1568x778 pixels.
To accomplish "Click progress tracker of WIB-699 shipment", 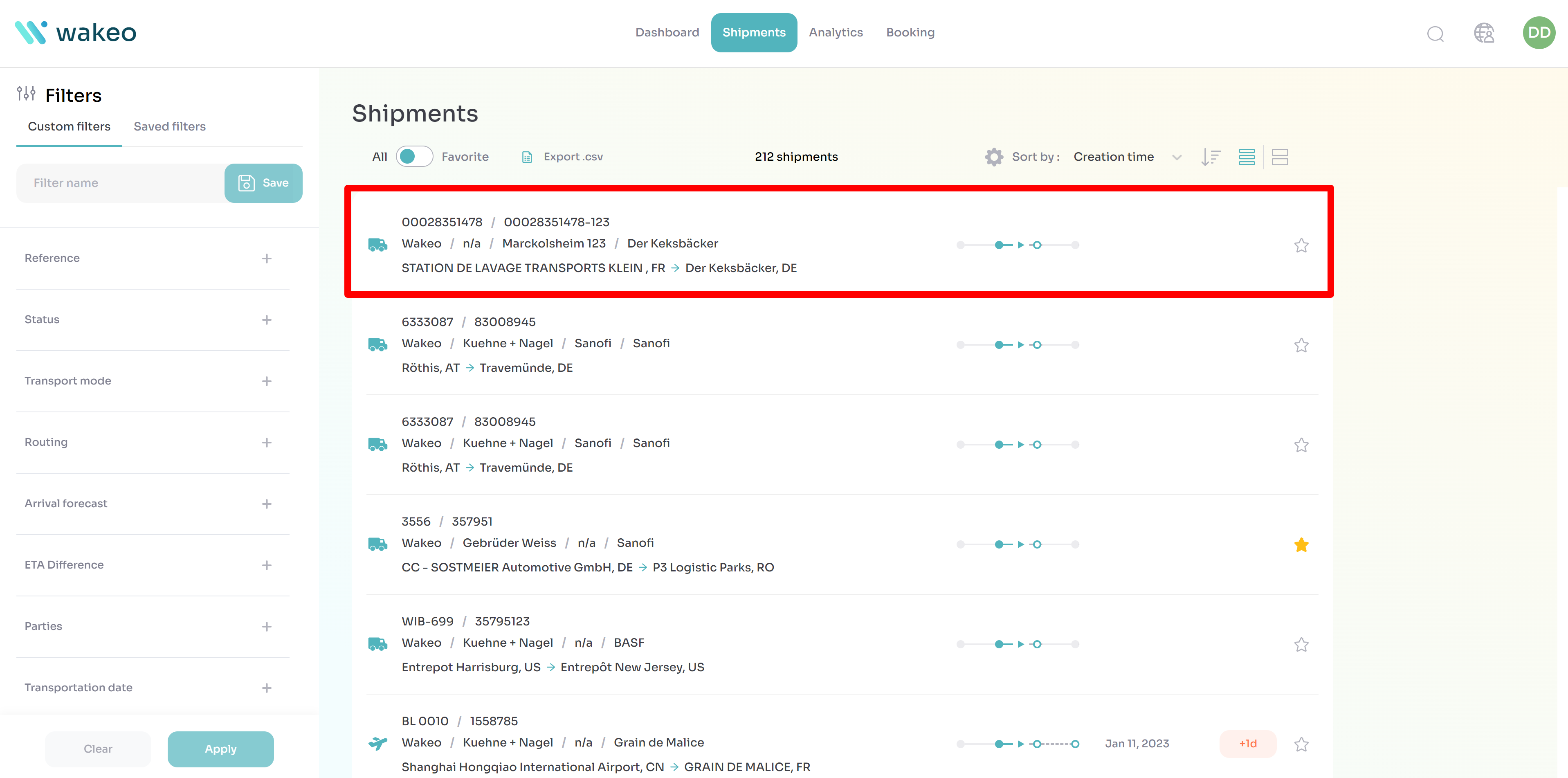I will [x=1017, y=644].
